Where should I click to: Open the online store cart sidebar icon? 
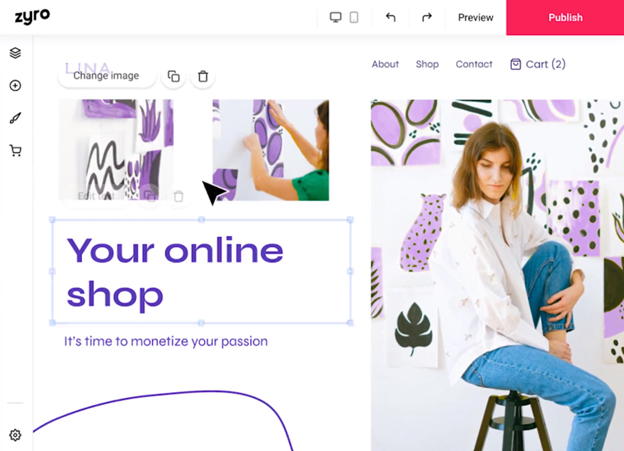tap(15, 150)
